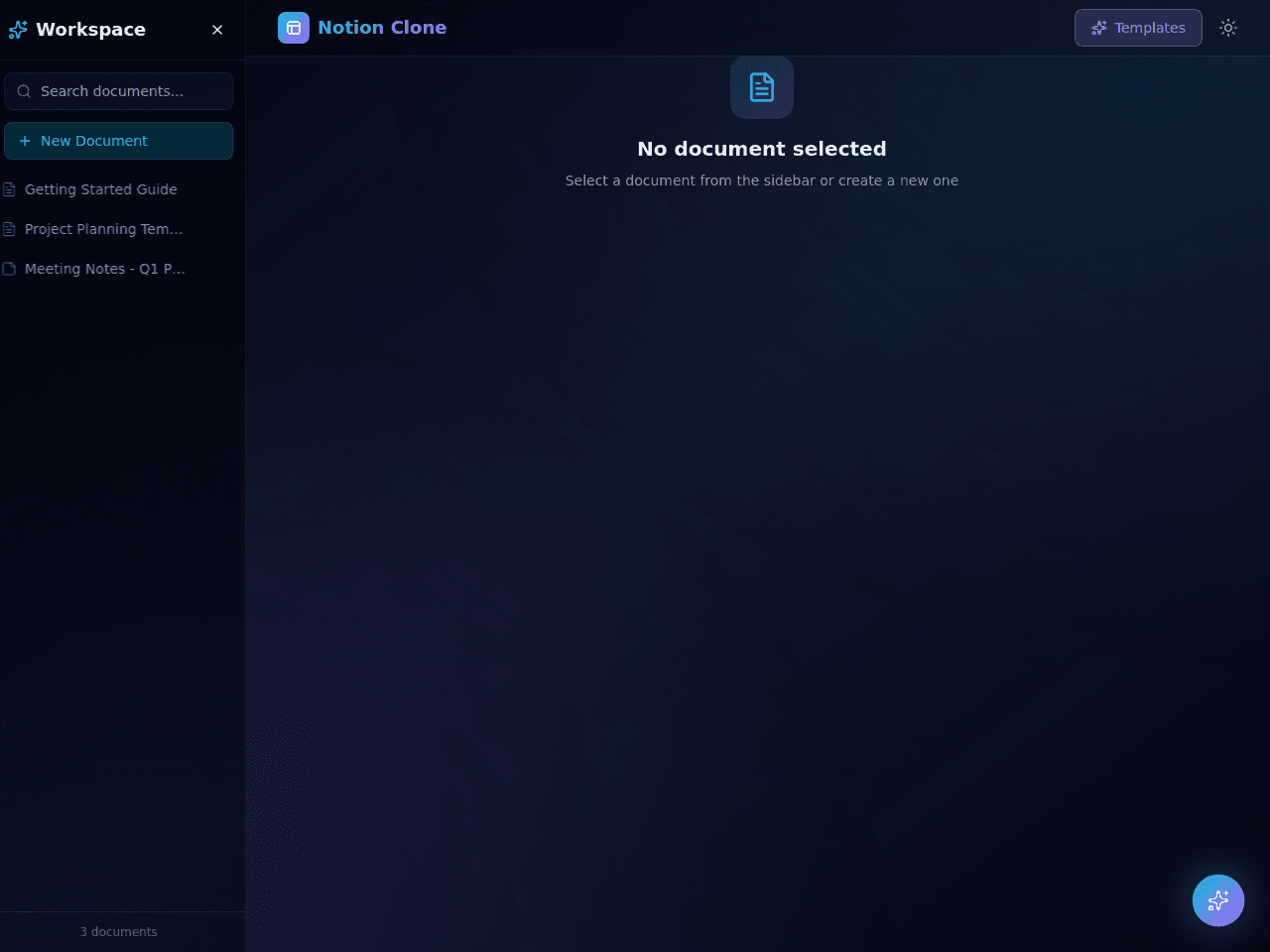Image resolution: width=1270 pixels, height=952 pixels.
Task: Close the Workspace sidebar
Action: pyautogui.click(x=217, y=30)
